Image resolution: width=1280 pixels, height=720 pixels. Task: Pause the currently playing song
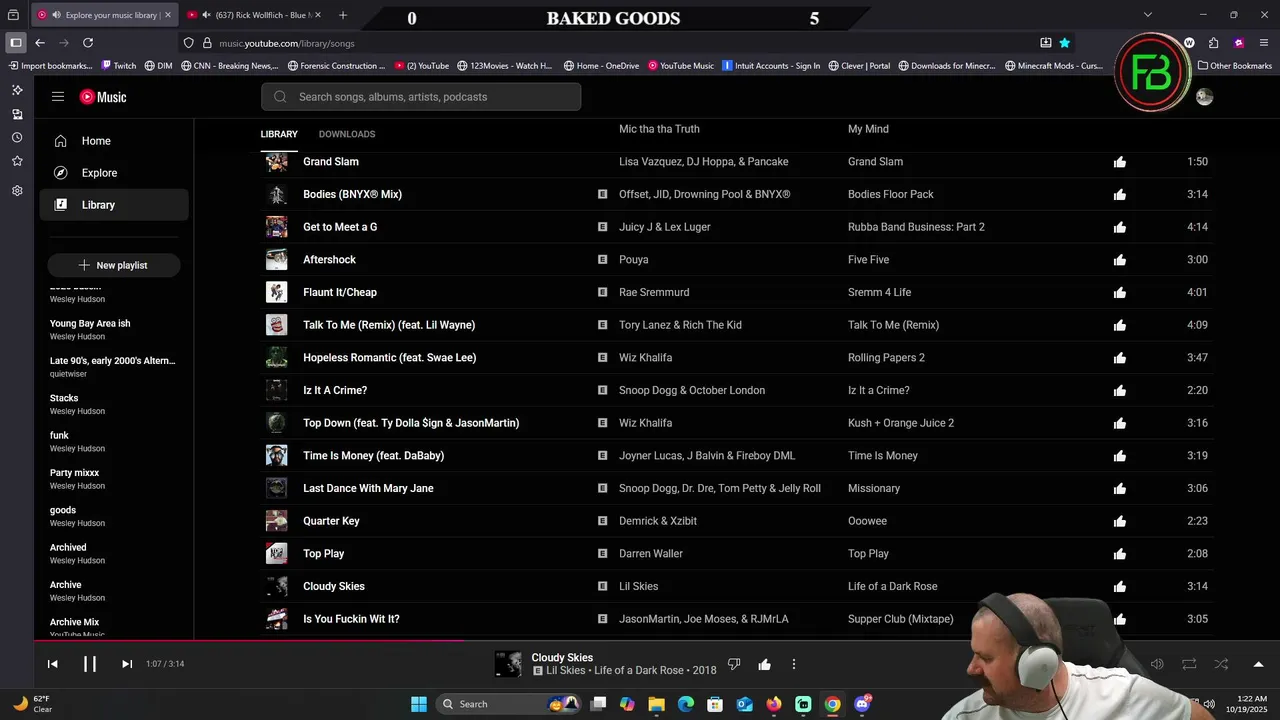[x=89, y=664]
